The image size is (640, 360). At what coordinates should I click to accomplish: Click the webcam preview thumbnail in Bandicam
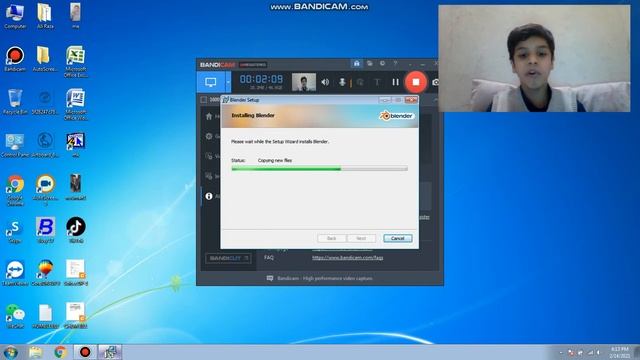click(x=304, y=82)
